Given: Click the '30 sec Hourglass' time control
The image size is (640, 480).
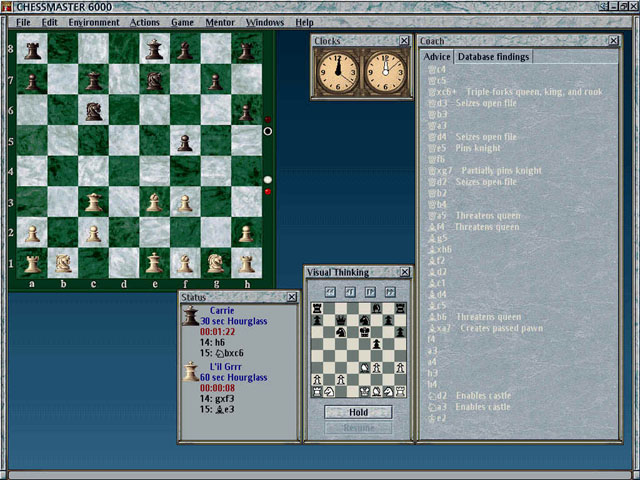Looking at the screenshot, I should click(x=234, y=321).
